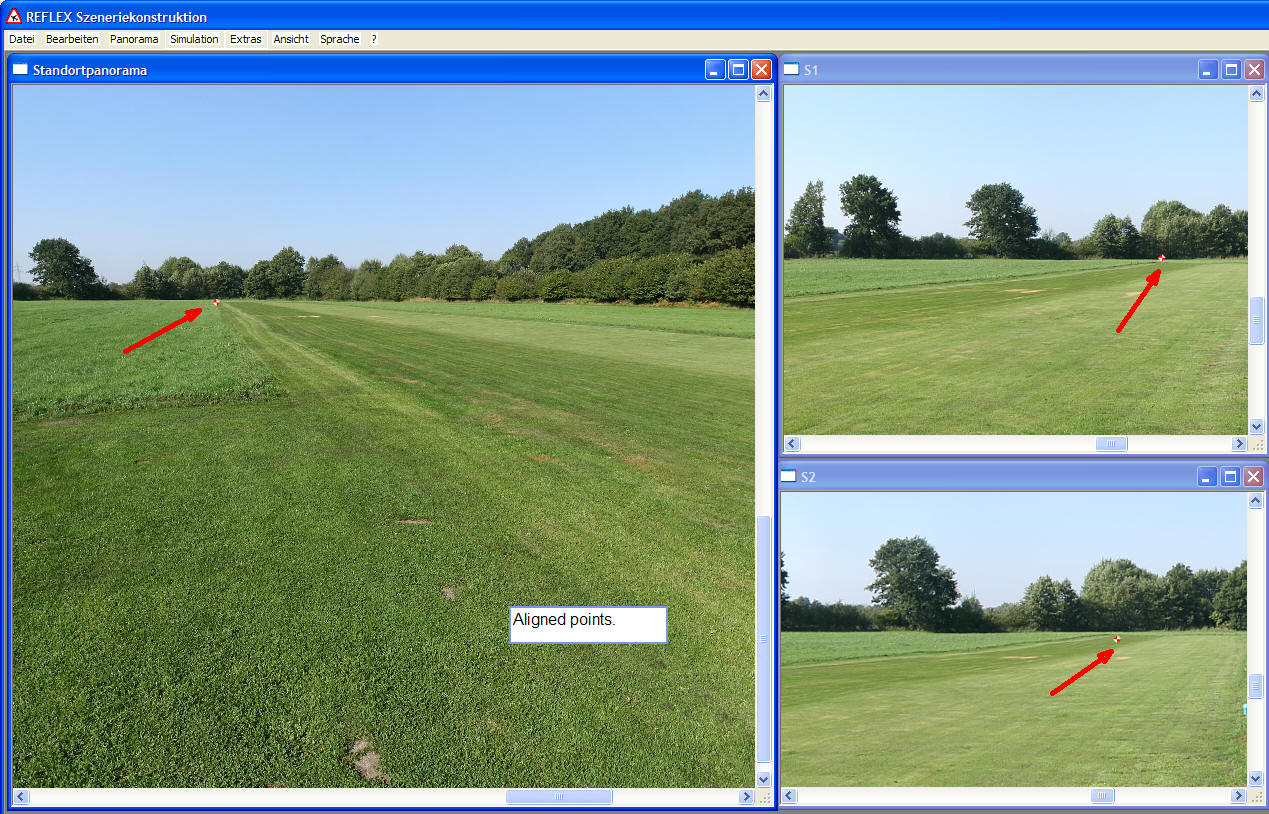Screen dimensions: 1269x814
Task: Click the down scroll arrow in S1
Action: (x=1257, y=426)
